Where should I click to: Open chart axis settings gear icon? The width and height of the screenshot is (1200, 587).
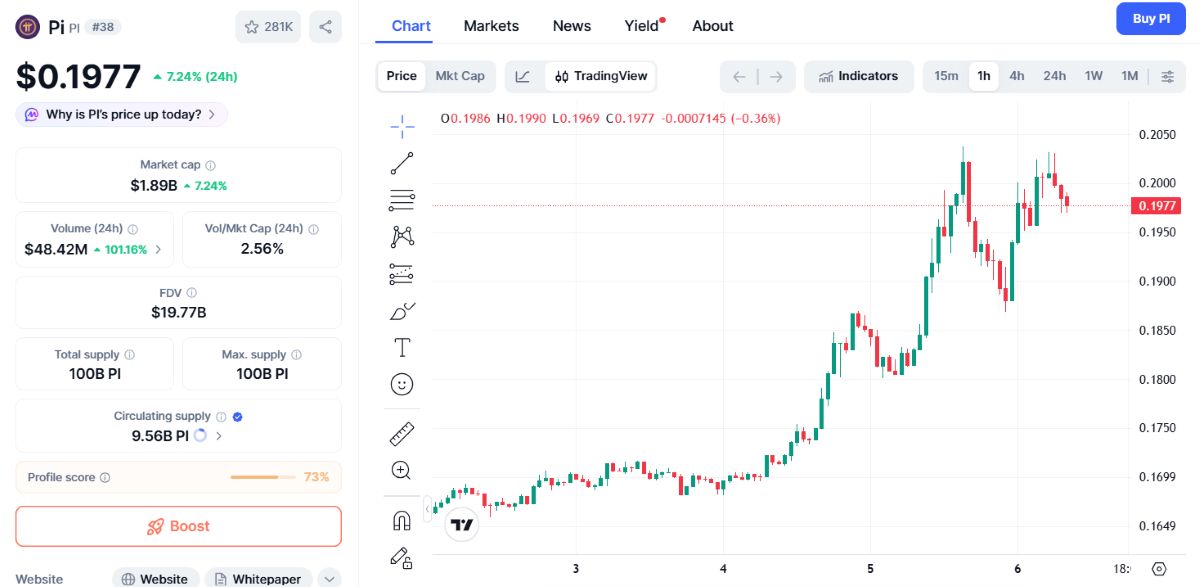(x=1159, y=568)
